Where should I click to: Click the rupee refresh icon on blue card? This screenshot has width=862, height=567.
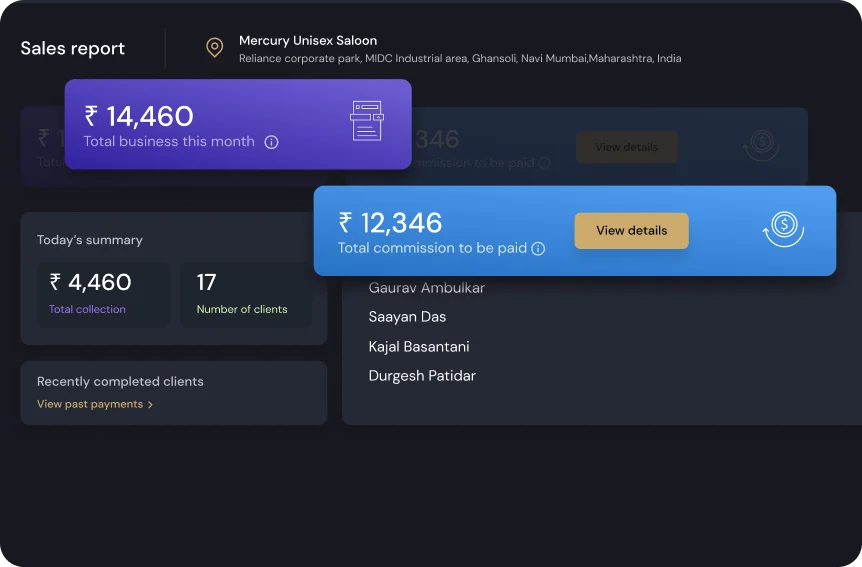point(783,229)
